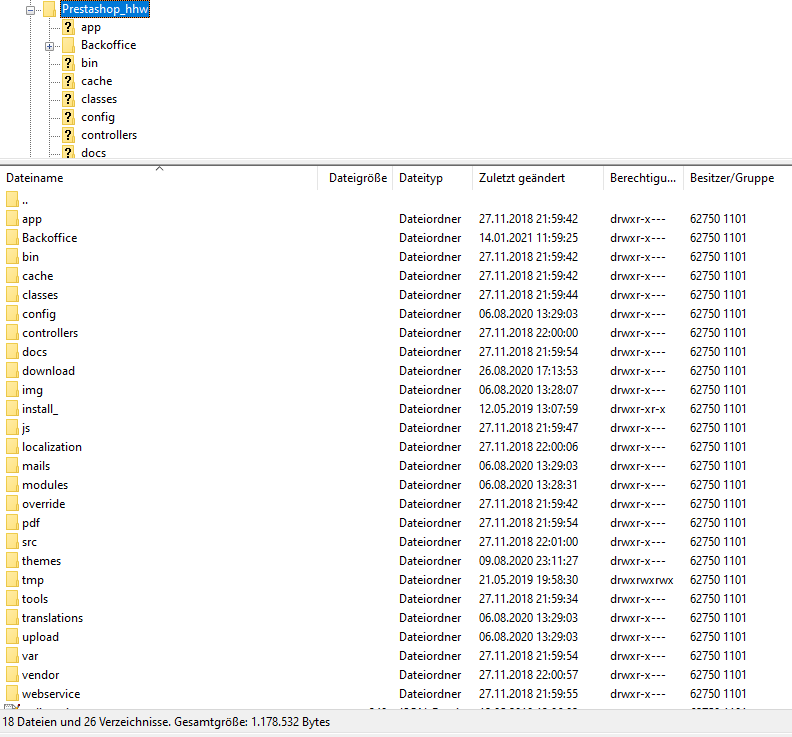This screenshot has width=792, height=737.
Task: Select the translations folder name
Action: 52,618
